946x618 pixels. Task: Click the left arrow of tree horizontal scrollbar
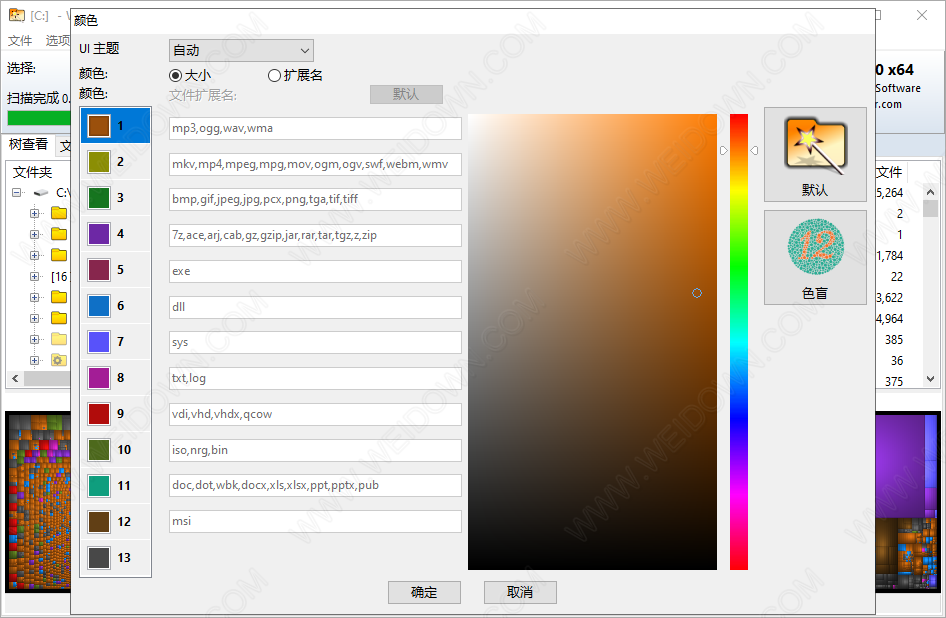15,378
